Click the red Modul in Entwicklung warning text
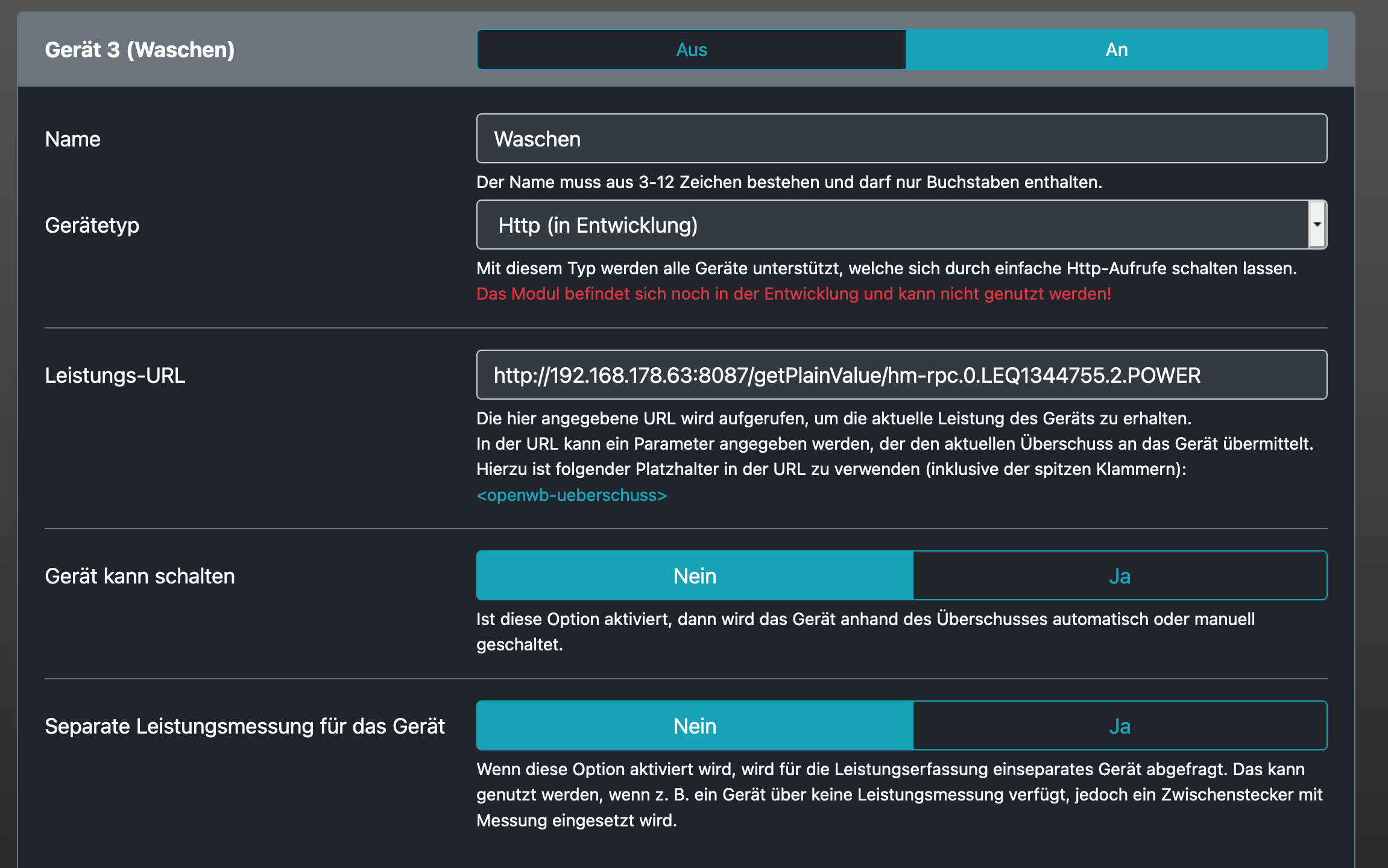The image size is (1388, 868). (x=793, y=294)
